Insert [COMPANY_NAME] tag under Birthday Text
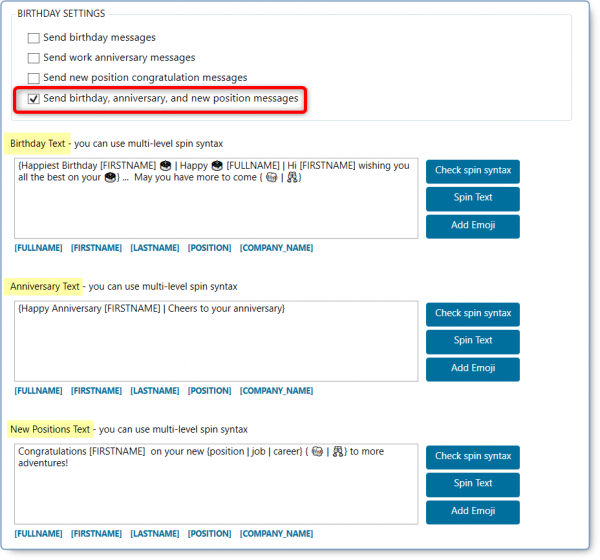The image size is (600, 560). [x=276, y=248]
